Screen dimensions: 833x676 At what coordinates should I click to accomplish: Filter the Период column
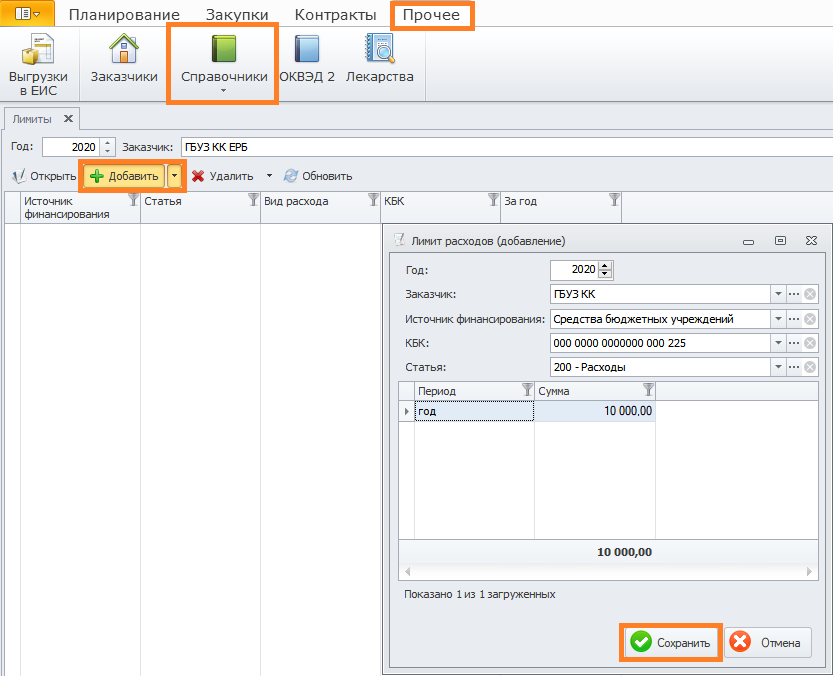click(x=527, y=390)
